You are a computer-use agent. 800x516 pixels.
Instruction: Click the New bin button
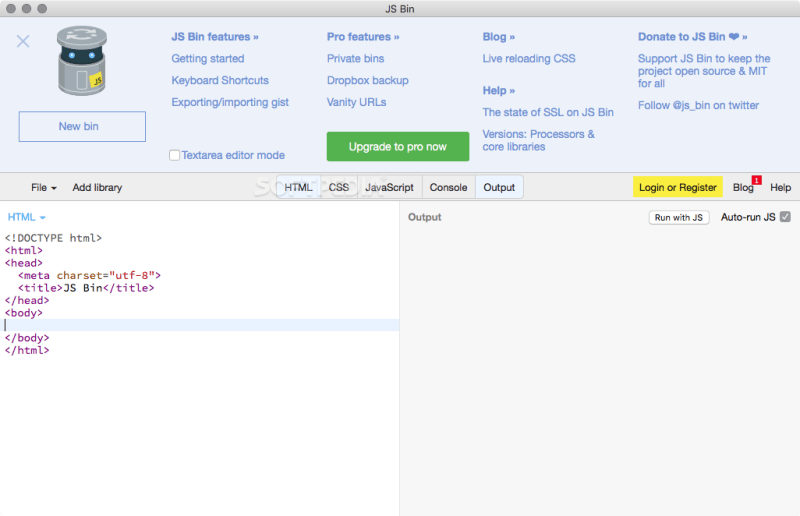(x=82, y=127)
